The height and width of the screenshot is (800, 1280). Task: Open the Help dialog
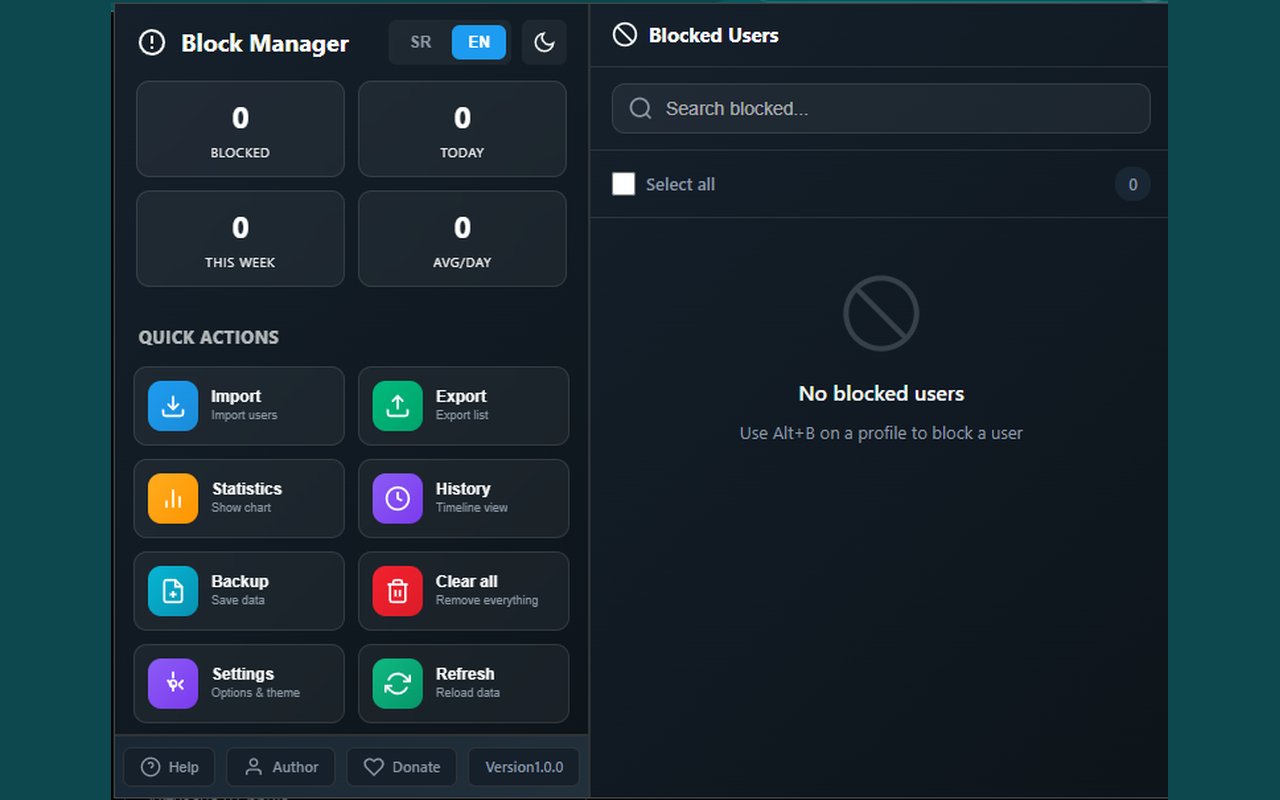[x=169, y=766]
